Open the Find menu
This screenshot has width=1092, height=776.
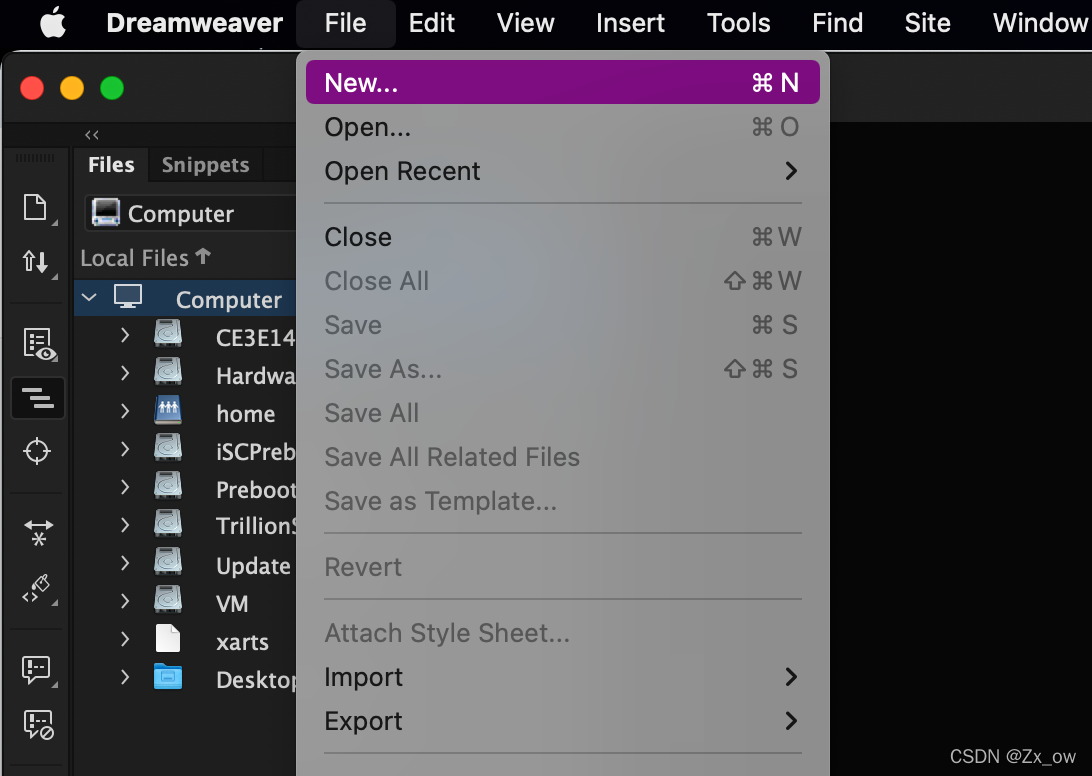tap(838, 23)
